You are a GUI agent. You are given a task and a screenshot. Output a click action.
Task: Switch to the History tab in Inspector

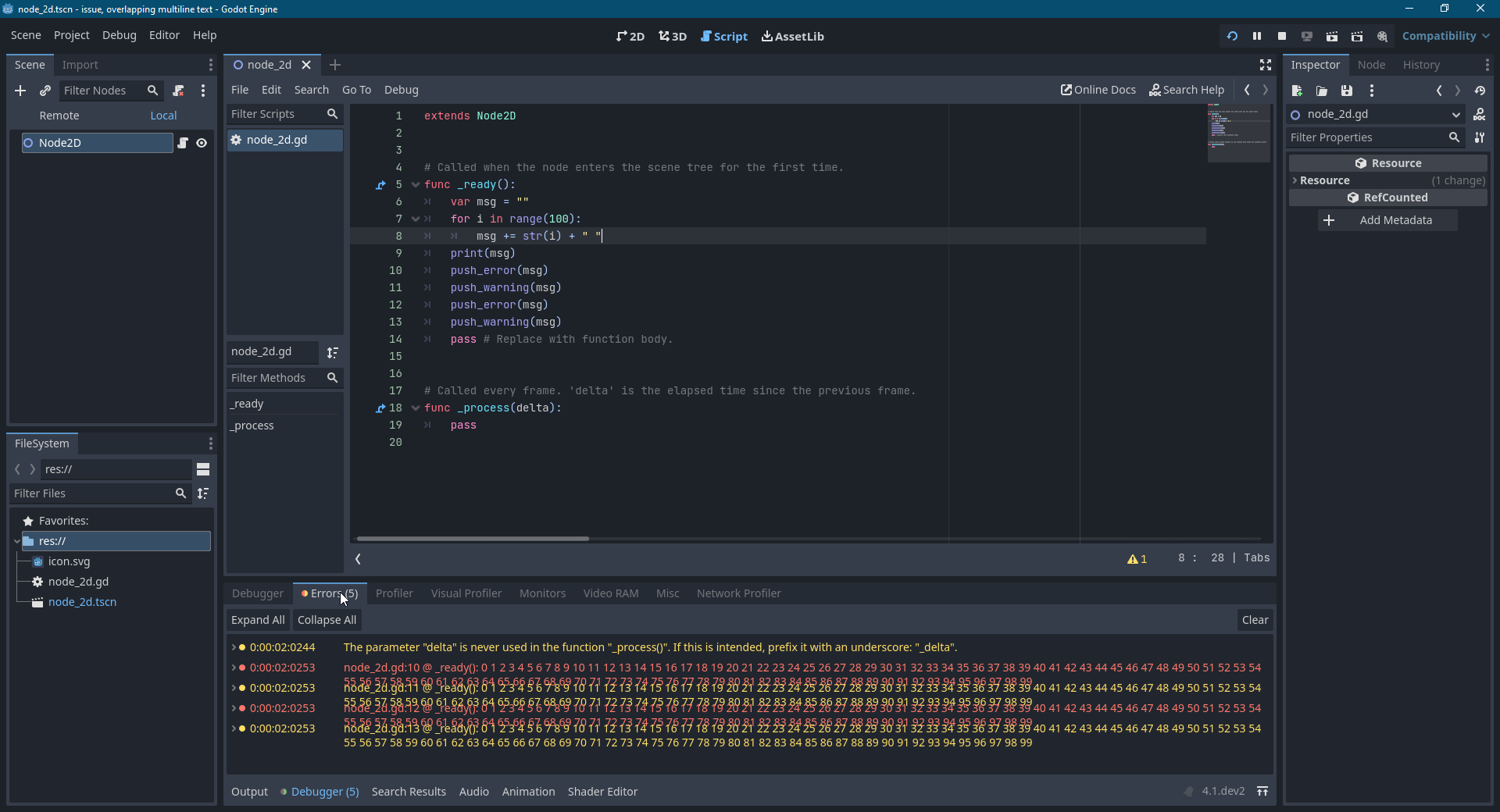pos(1421,65)
